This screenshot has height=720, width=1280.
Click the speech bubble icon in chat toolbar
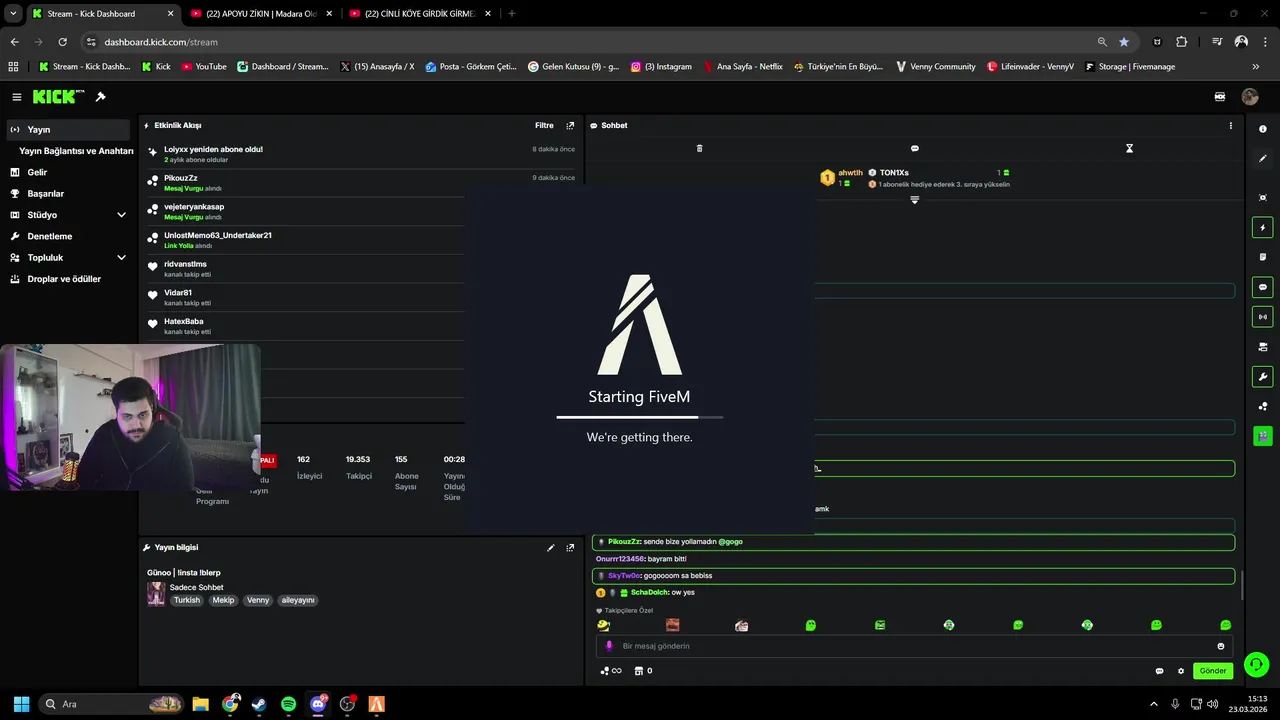(x=914, y=148)
